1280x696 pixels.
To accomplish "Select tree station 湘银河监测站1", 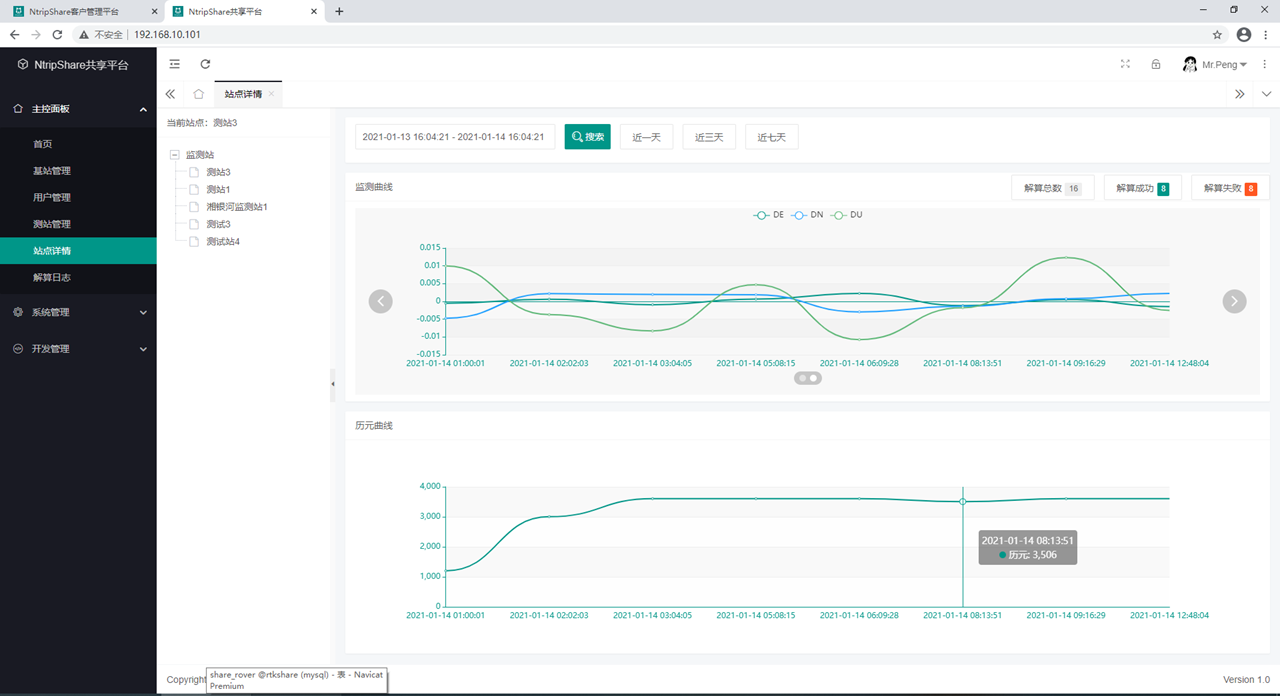I will pyautogui.click(x=237, y=207).
